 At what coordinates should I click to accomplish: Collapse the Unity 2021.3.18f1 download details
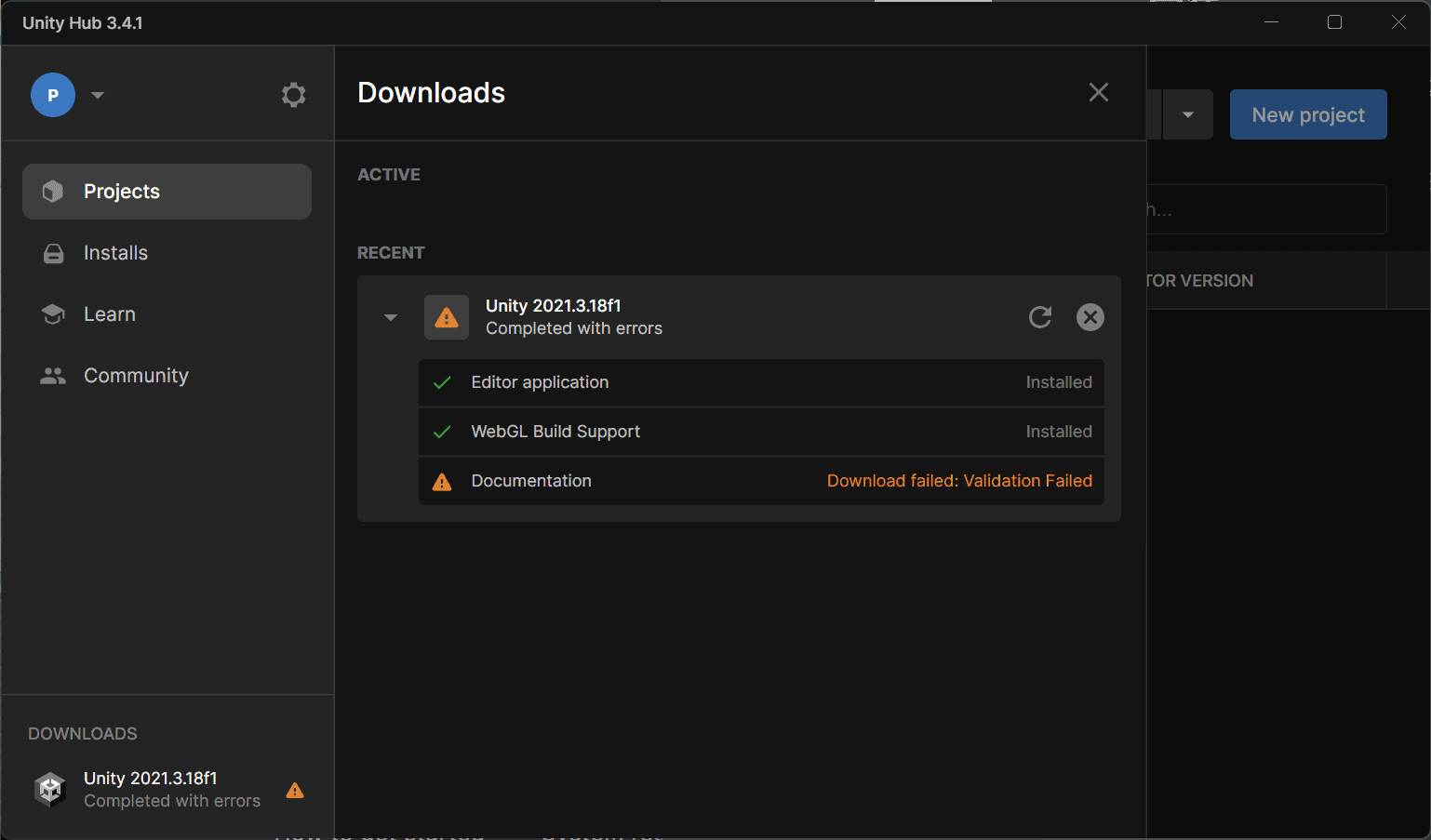click(391, 318)
